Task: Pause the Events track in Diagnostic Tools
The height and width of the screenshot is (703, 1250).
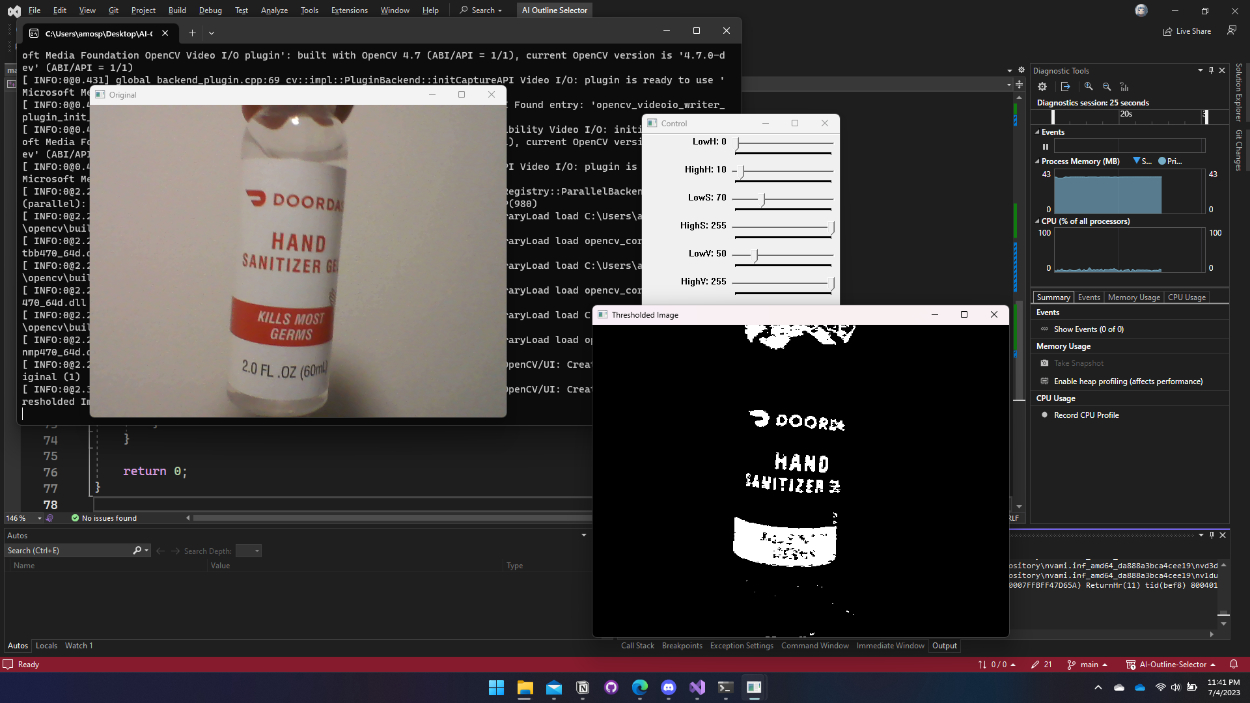Action: point(1046,146)
